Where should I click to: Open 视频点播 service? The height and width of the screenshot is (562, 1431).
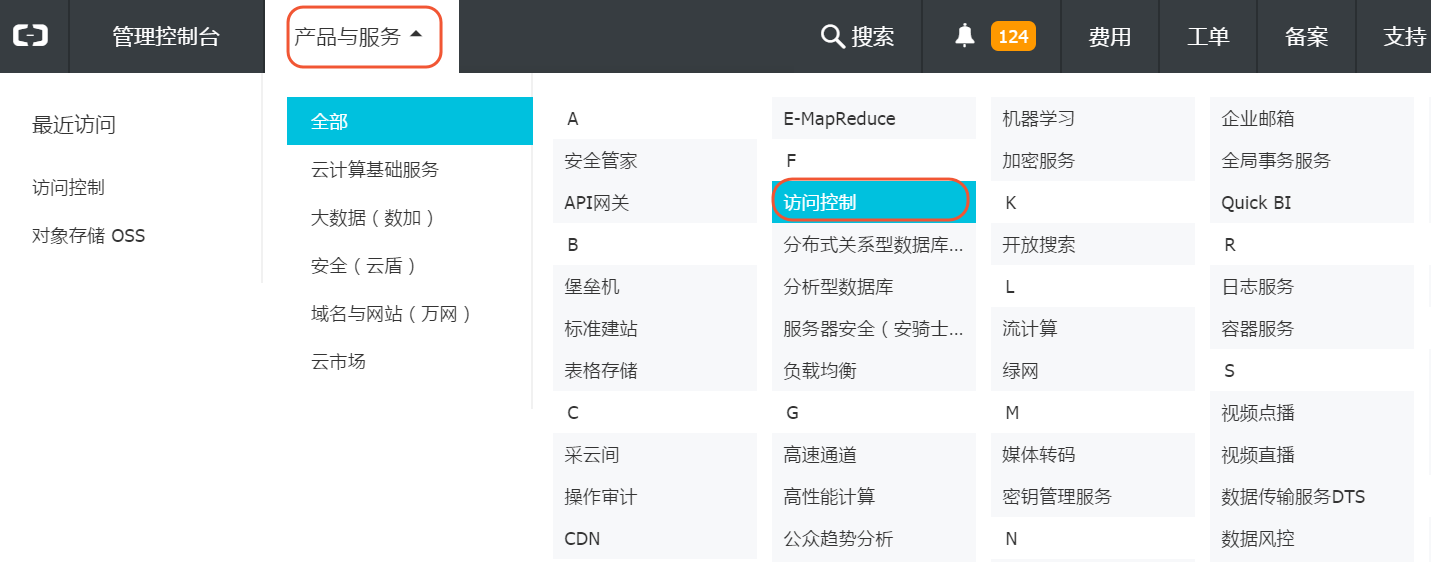coord(1312,412)
